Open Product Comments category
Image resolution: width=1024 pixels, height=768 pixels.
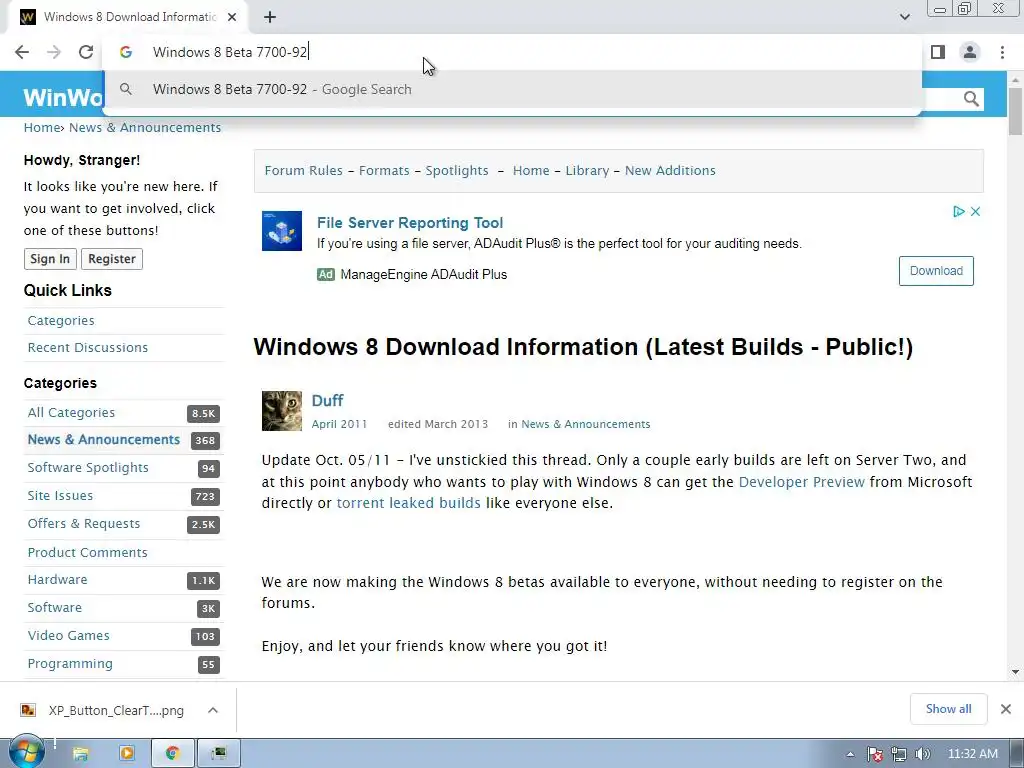[88, 552]
